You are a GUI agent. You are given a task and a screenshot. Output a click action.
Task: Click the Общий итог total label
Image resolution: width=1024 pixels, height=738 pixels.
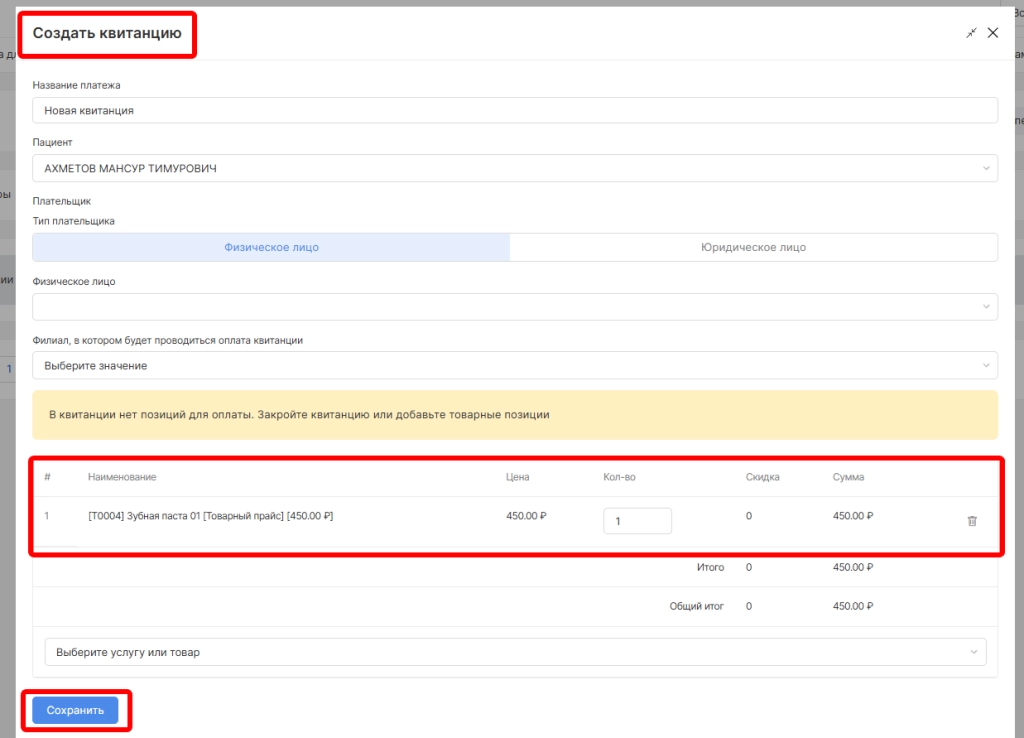pos(696,606)
